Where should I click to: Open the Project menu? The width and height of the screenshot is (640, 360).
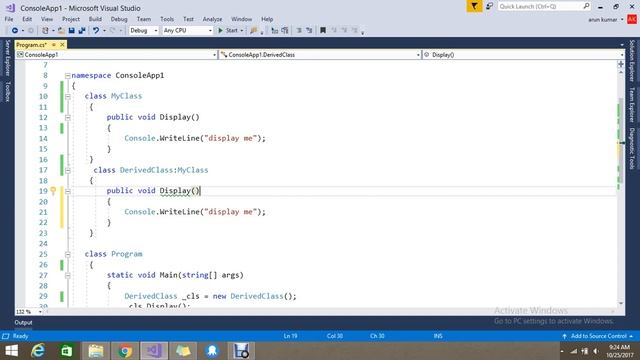[x=71, y=19]
